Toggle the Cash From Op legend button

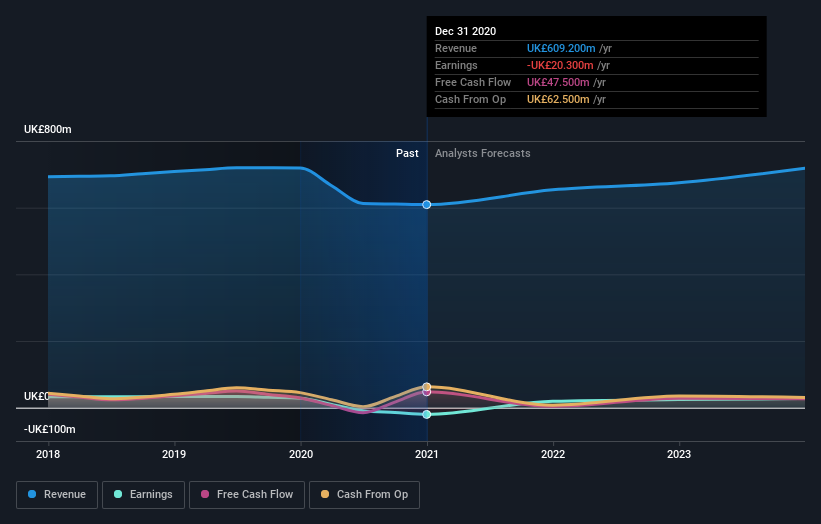point(364,495)
